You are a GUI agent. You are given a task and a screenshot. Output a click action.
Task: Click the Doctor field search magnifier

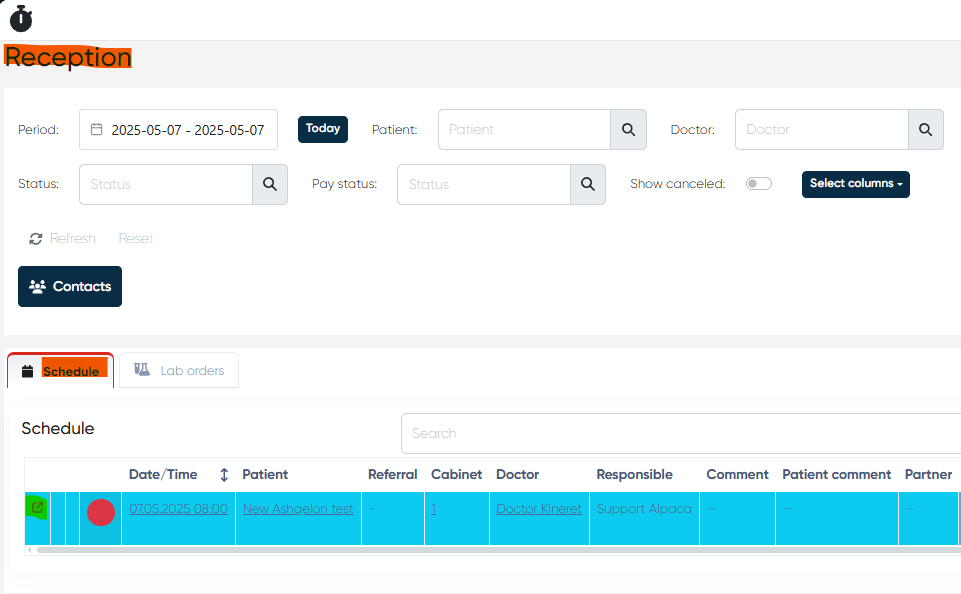point(925,130)
